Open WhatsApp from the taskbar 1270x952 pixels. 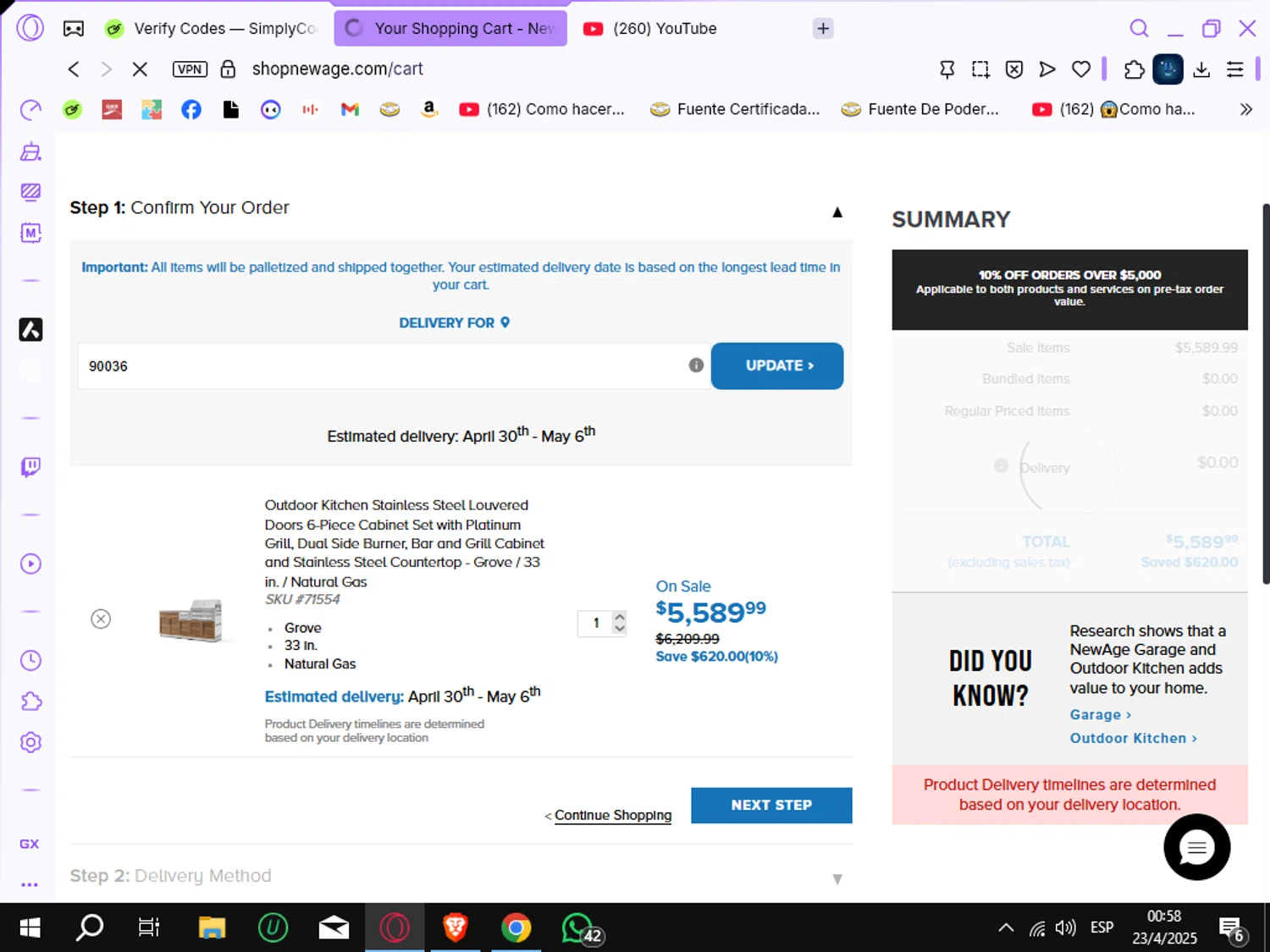tap(579, 928)
